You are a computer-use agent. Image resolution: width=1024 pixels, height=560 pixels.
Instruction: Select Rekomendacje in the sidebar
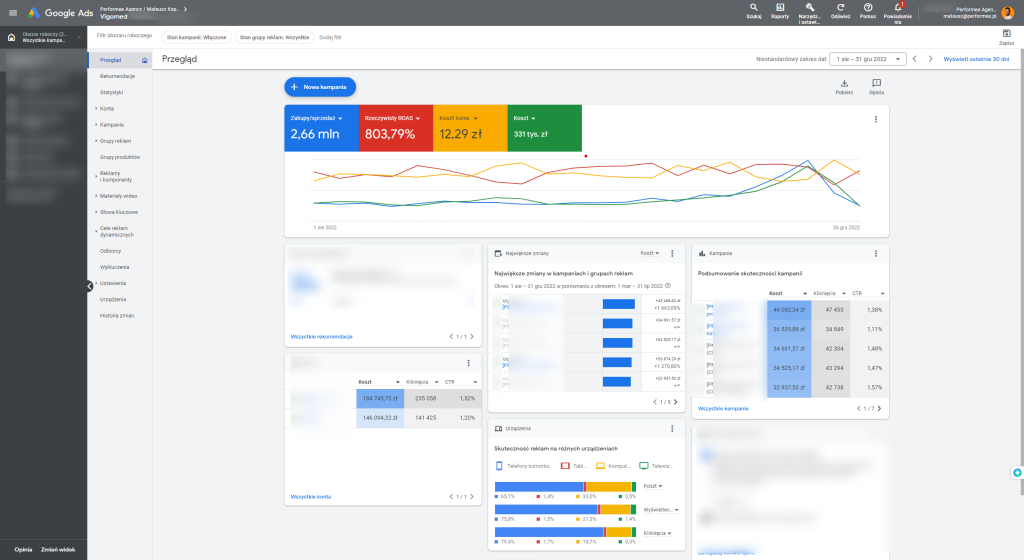117,76
